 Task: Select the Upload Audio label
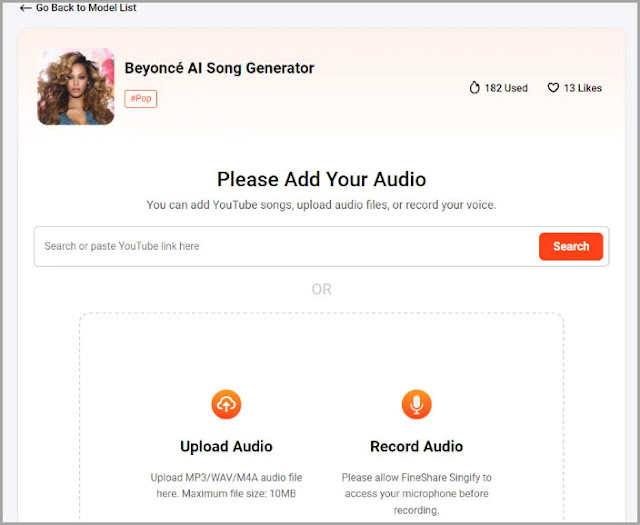click(x=226, y=447)
